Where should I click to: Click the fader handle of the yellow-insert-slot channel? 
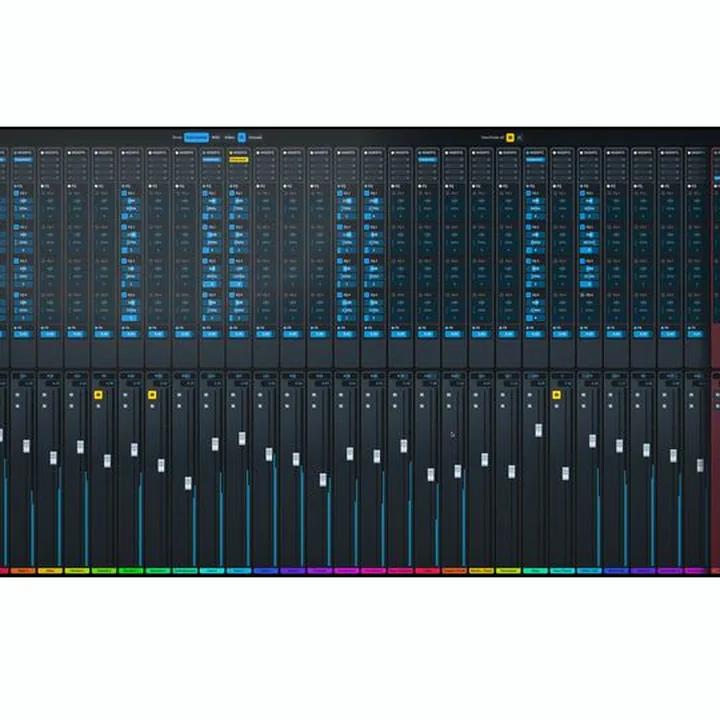(242, 439)
